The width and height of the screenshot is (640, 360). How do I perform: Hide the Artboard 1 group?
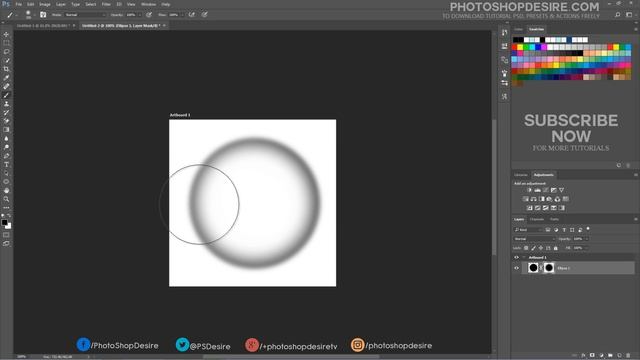click(x=516, y=258)
